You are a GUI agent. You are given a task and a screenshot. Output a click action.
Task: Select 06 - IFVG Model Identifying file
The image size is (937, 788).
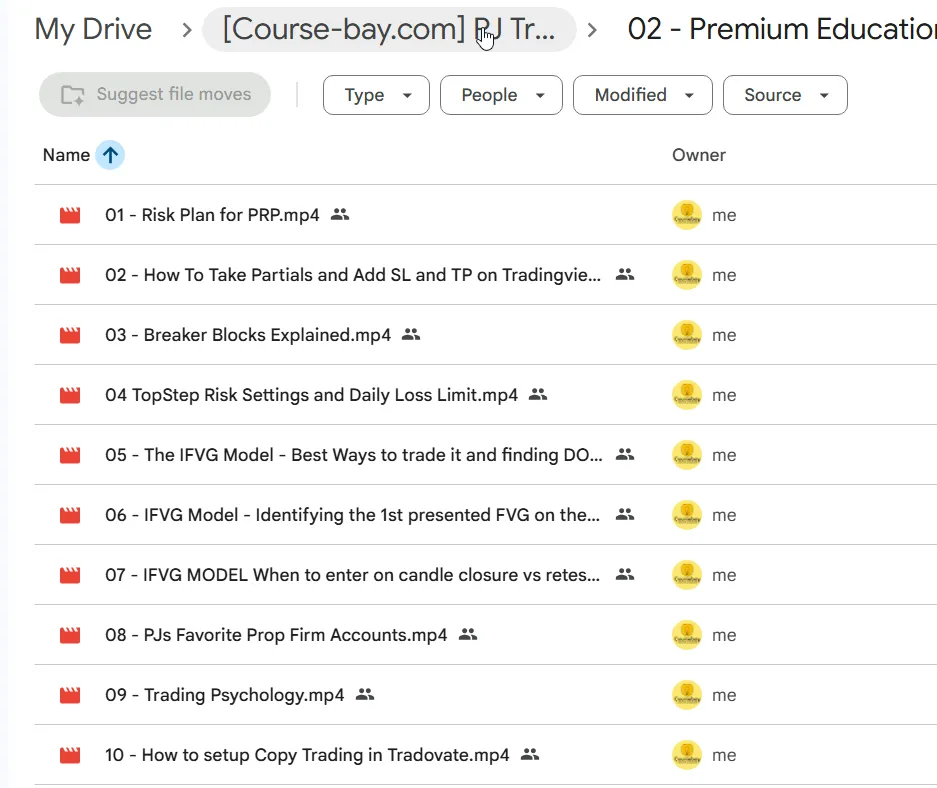[x=353, y=515]
